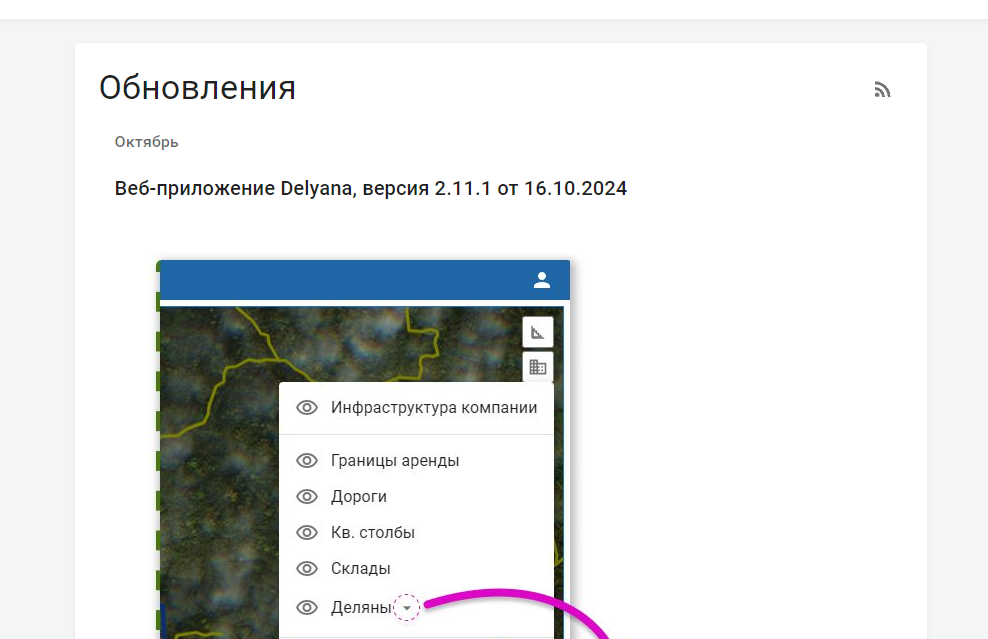
Task: Toggle visibility of Деляны layer
Action: (x=307, y=607)
